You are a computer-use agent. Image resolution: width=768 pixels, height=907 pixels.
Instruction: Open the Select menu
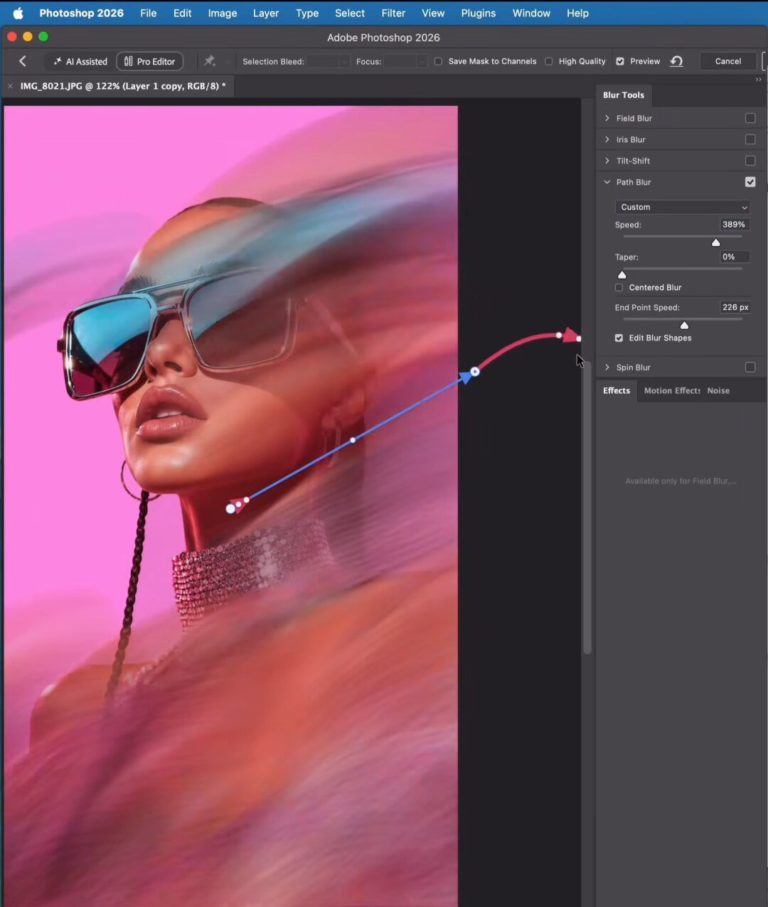(350, 13)
